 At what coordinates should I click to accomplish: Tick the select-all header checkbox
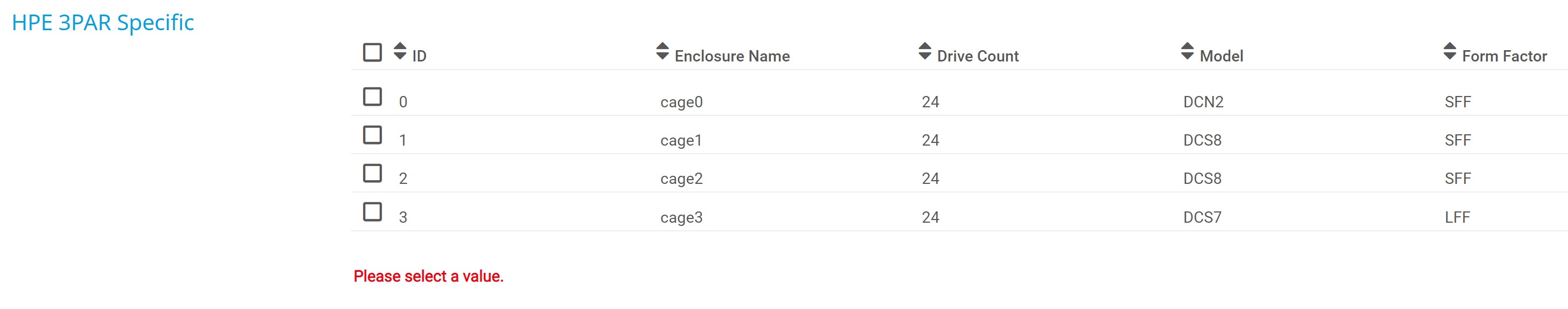click(x=373, y=52)
